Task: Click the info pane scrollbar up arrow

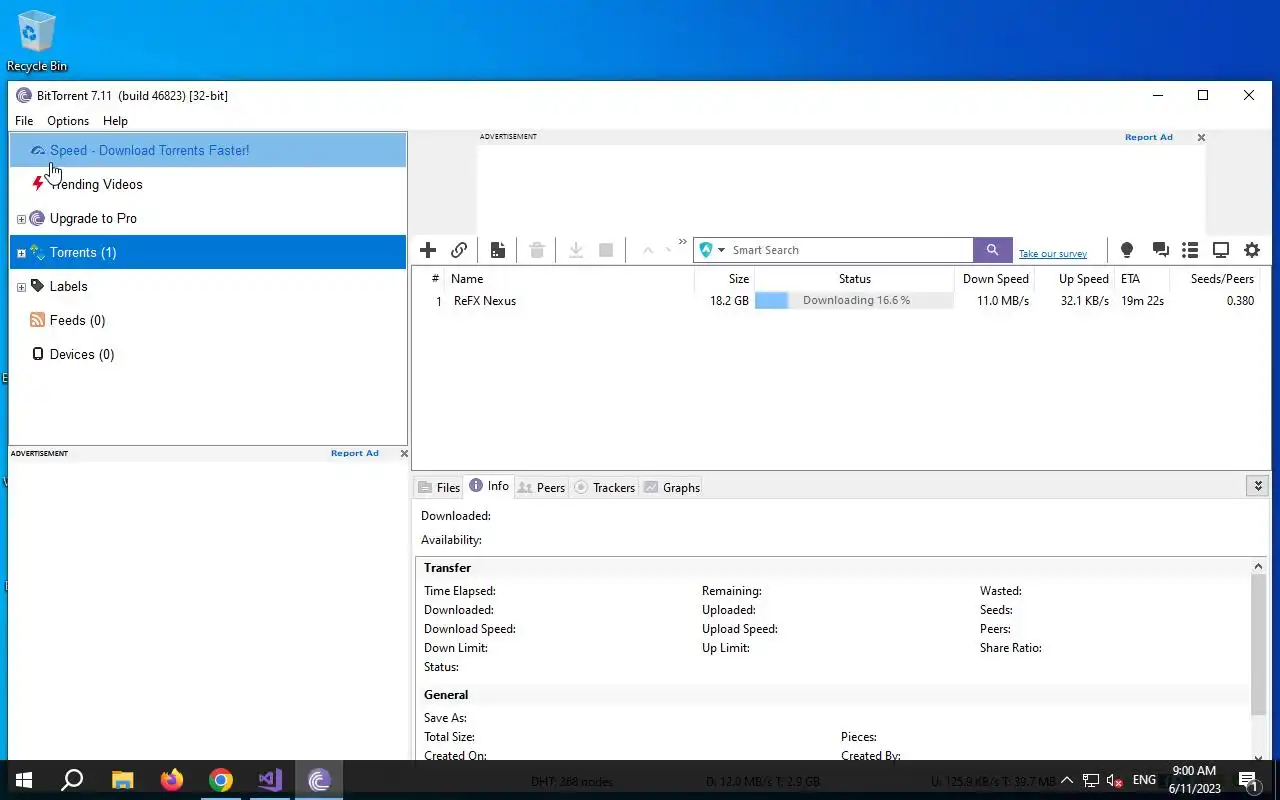Action: coord(1258,567)
